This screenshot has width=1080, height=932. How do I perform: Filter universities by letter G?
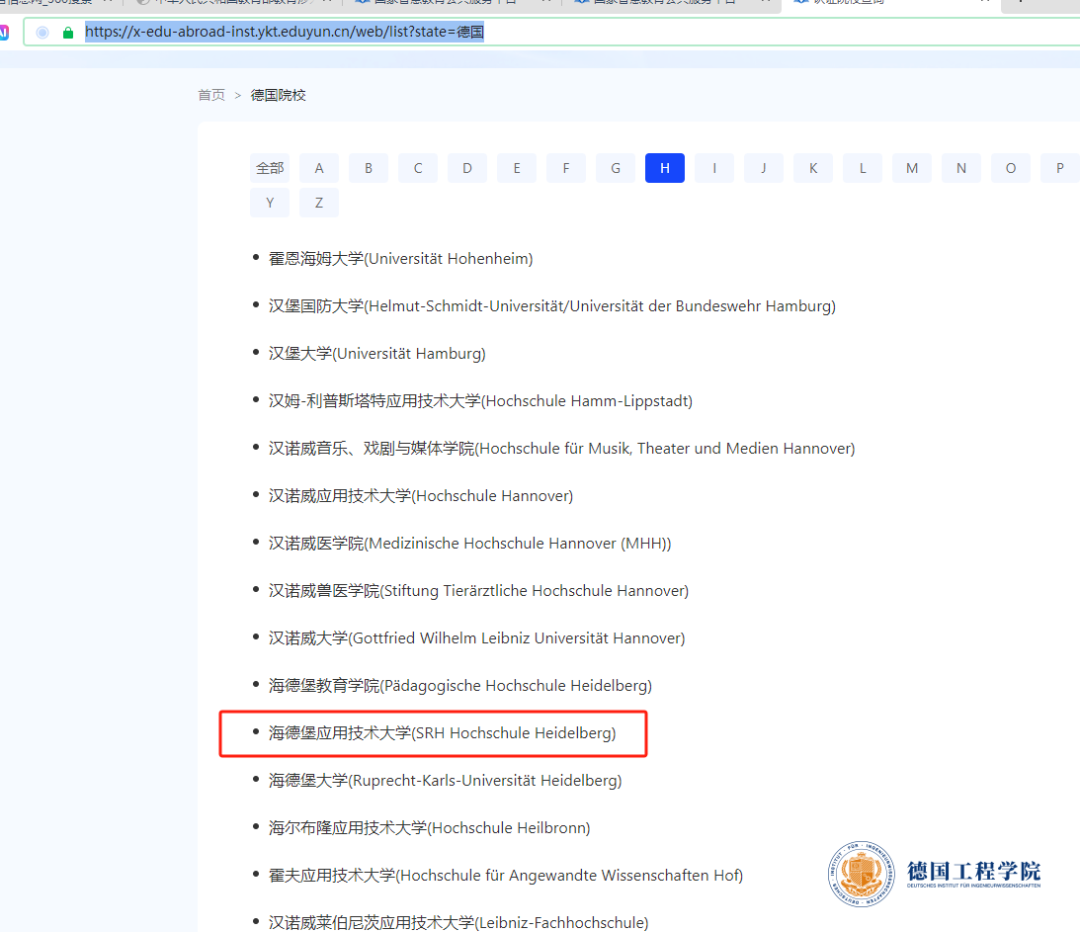pyautogui.click(x=616, y=168)
